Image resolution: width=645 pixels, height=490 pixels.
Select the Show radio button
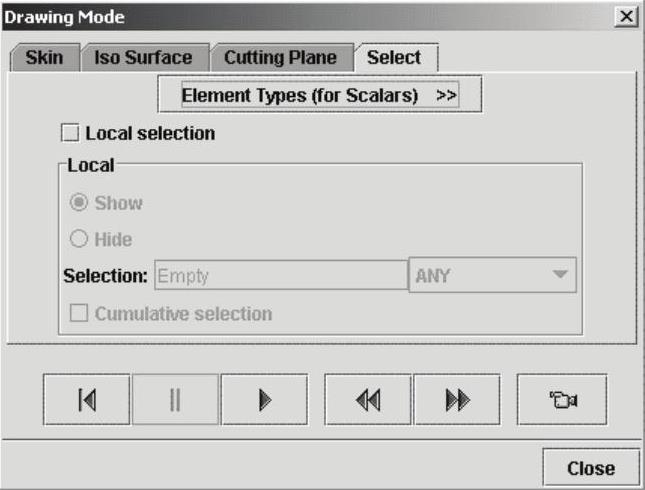[x=79, y=203]
